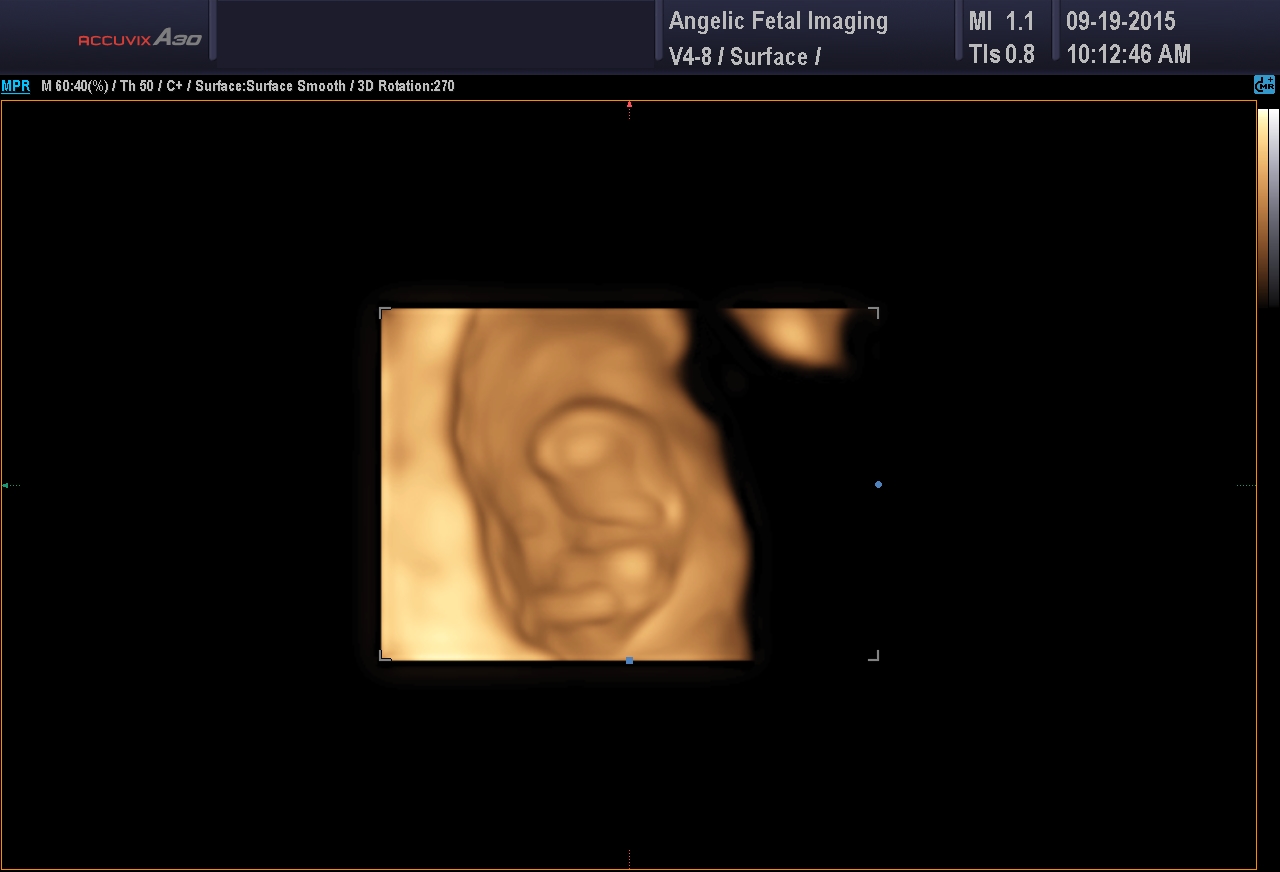Click the bottom-left ROI corner bracket
This screenshot has height=872, width=1280.
[x=385, y=655]
